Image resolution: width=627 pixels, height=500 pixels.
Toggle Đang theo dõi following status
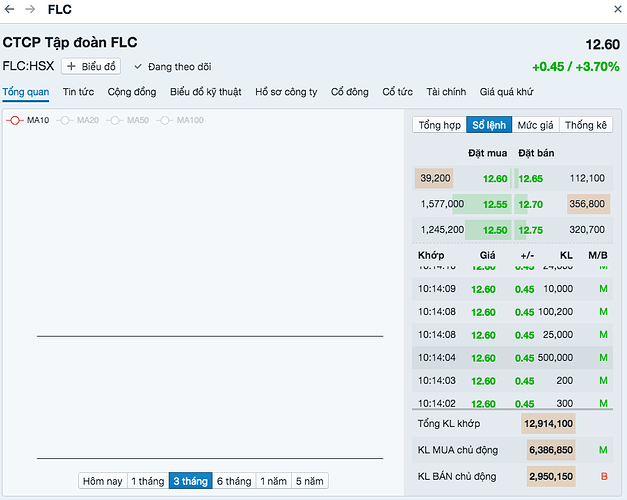(x=173, y=67)
